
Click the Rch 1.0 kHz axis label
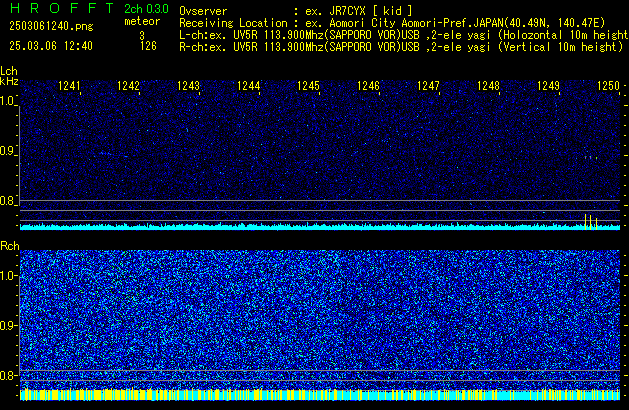(x=8, y=276)
